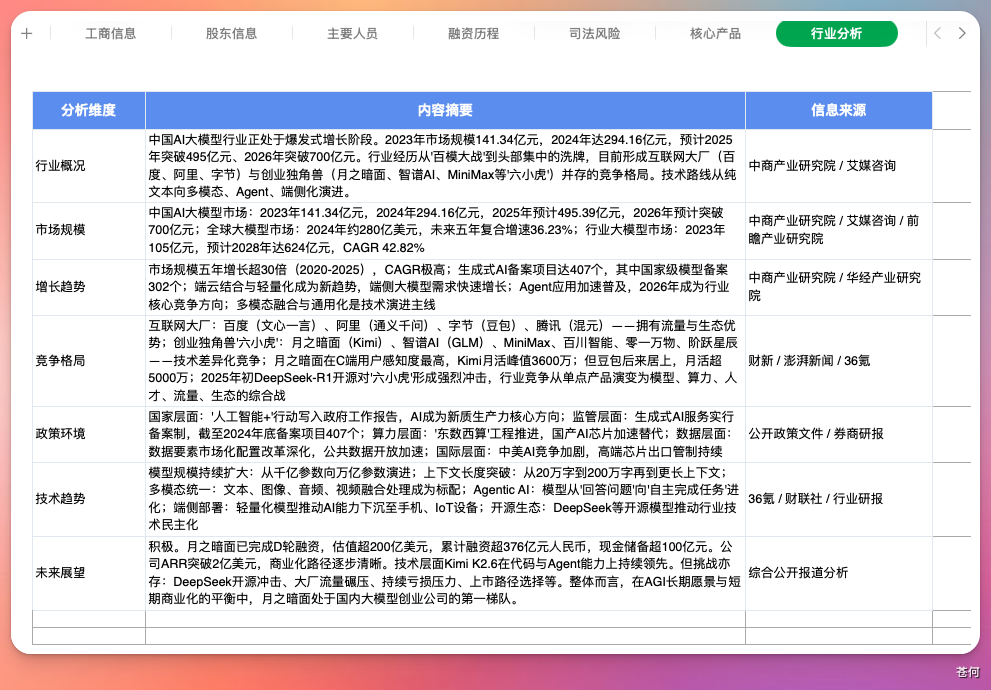Select the 竞争格局 content summary cell
991x690 pixels.
coord(446,361)
